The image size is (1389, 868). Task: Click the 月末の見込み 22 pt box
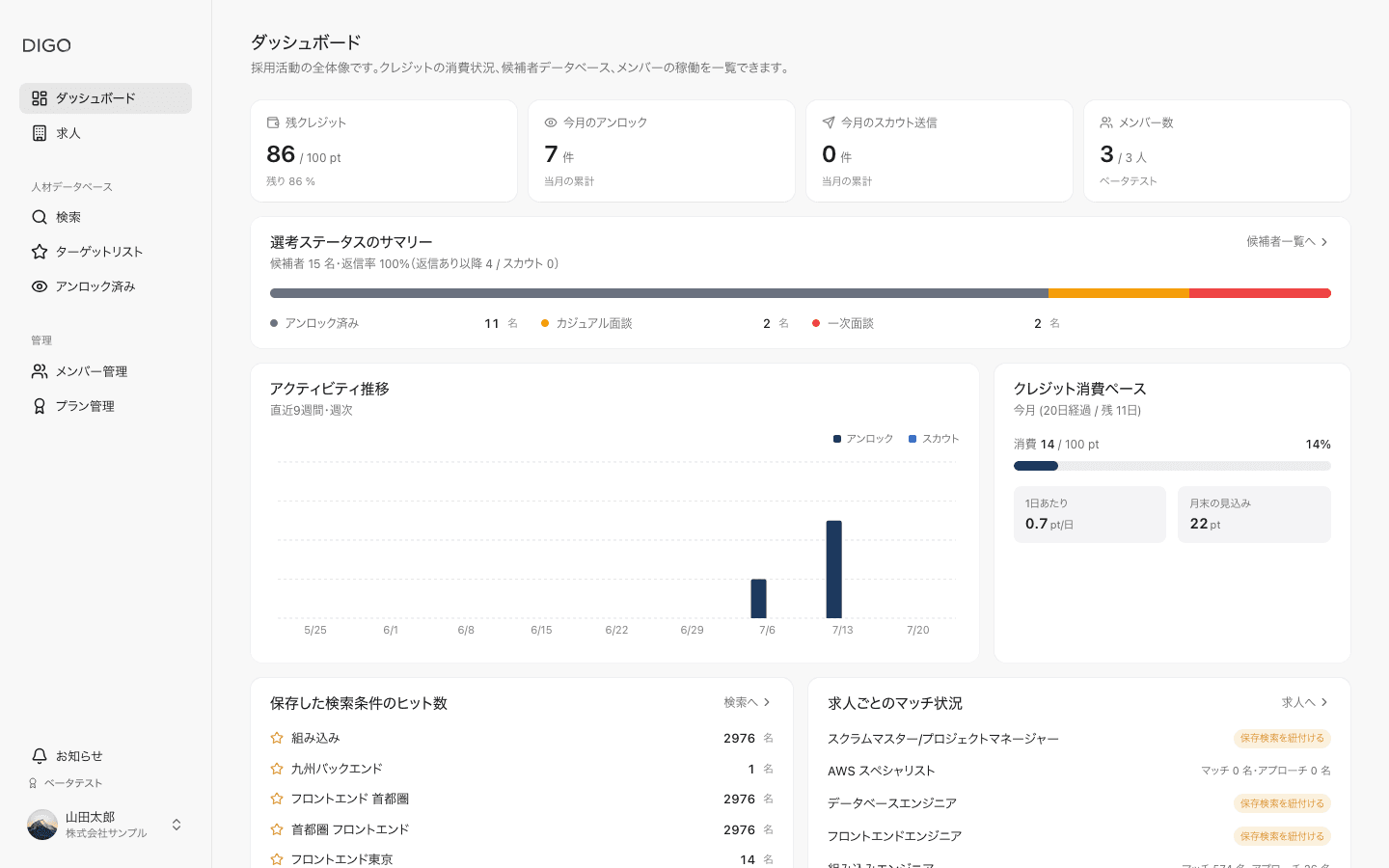point(1254,514)
